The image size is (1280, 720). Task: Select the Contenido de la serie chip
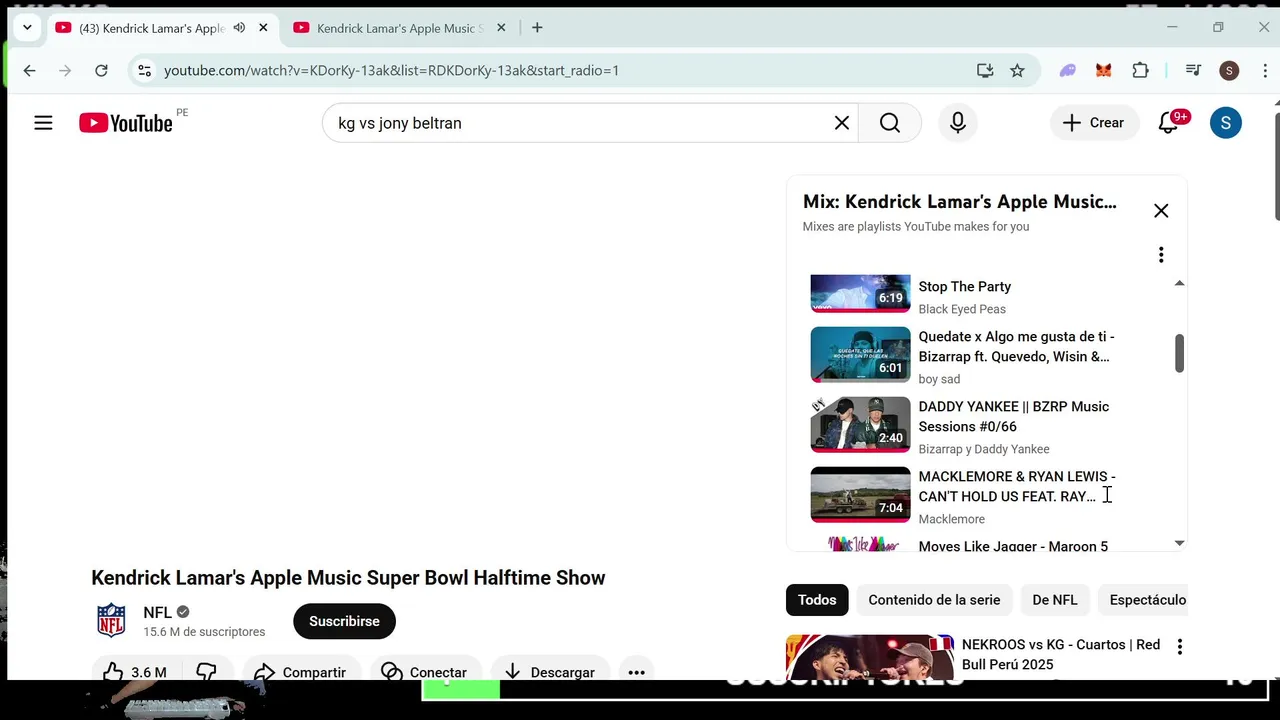[934, 600]
